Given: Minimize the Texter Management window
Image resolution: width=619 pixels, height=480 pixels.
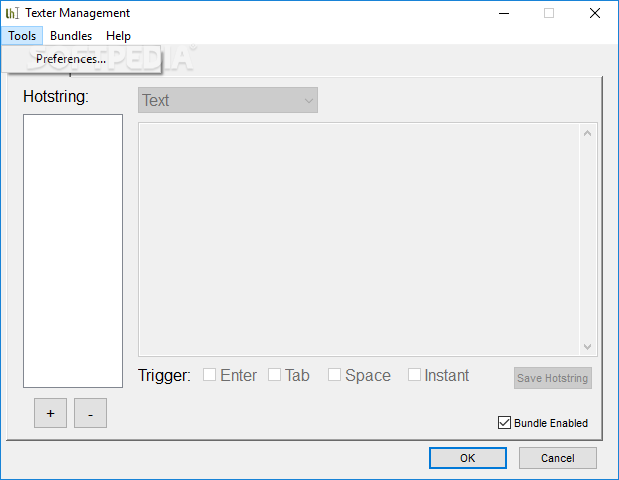Looking at the screenshot, I should (x=504, y=13).
